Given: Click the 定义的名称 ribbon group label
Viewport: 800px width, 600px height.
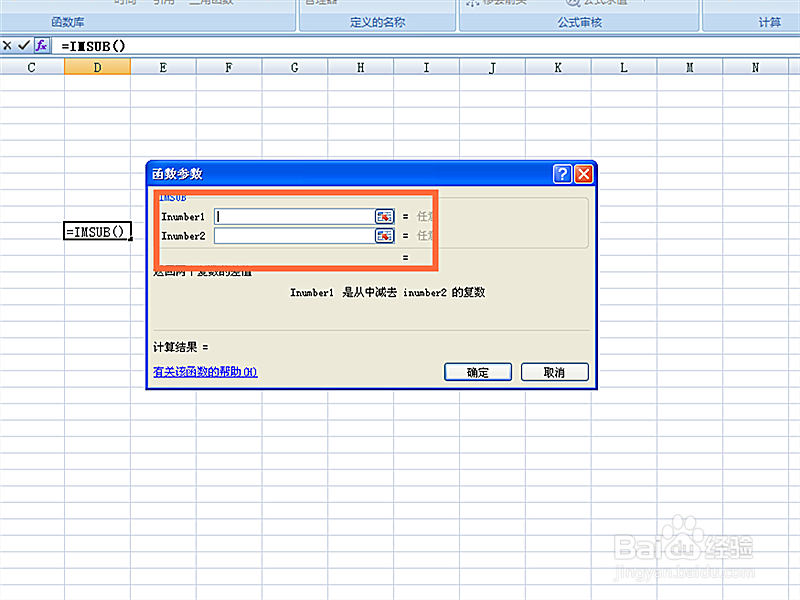Looking at the screenshot, I should pos(378,22).
